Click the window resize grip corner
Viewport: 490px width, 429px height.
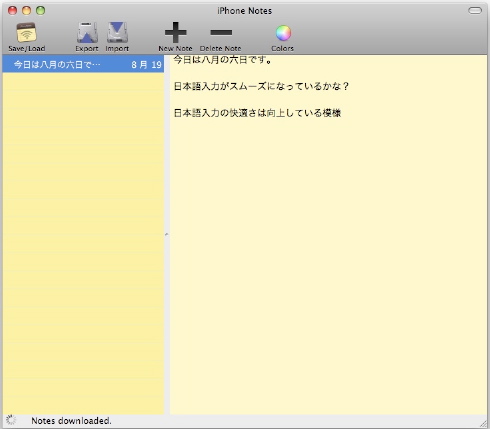point(483,423)
